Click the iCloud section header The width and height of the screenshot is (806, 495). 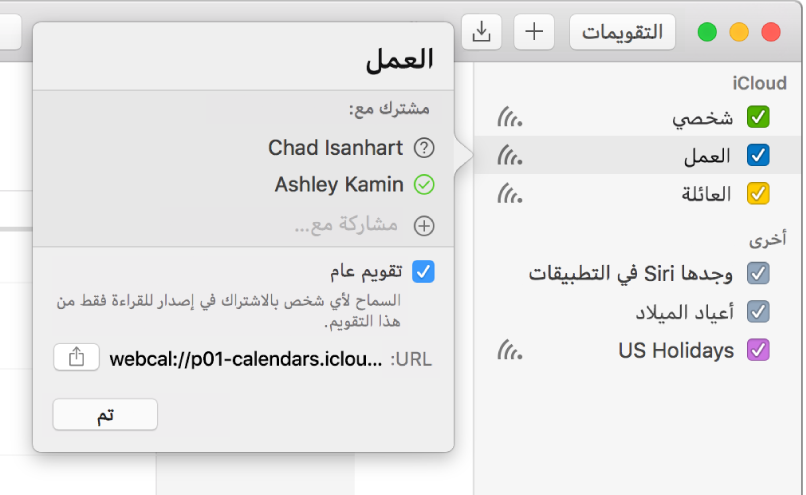coord(759,83)
